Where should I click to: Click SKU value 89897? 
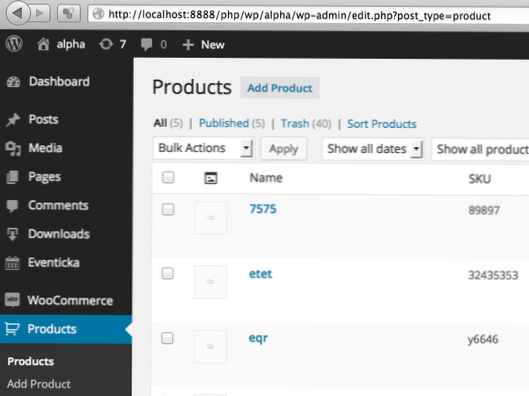tap(484, 210)
